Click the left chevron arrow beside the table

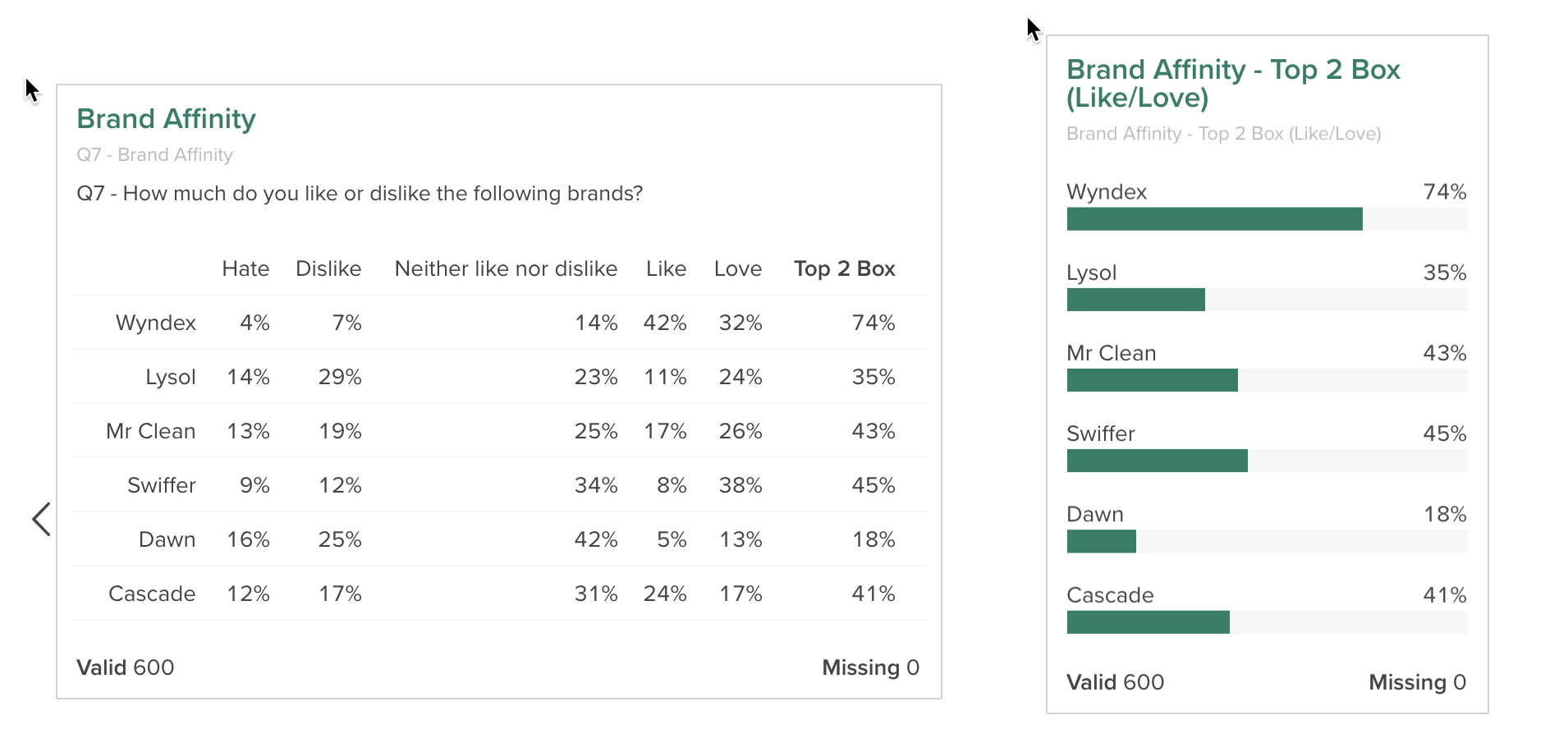[41, 519]
